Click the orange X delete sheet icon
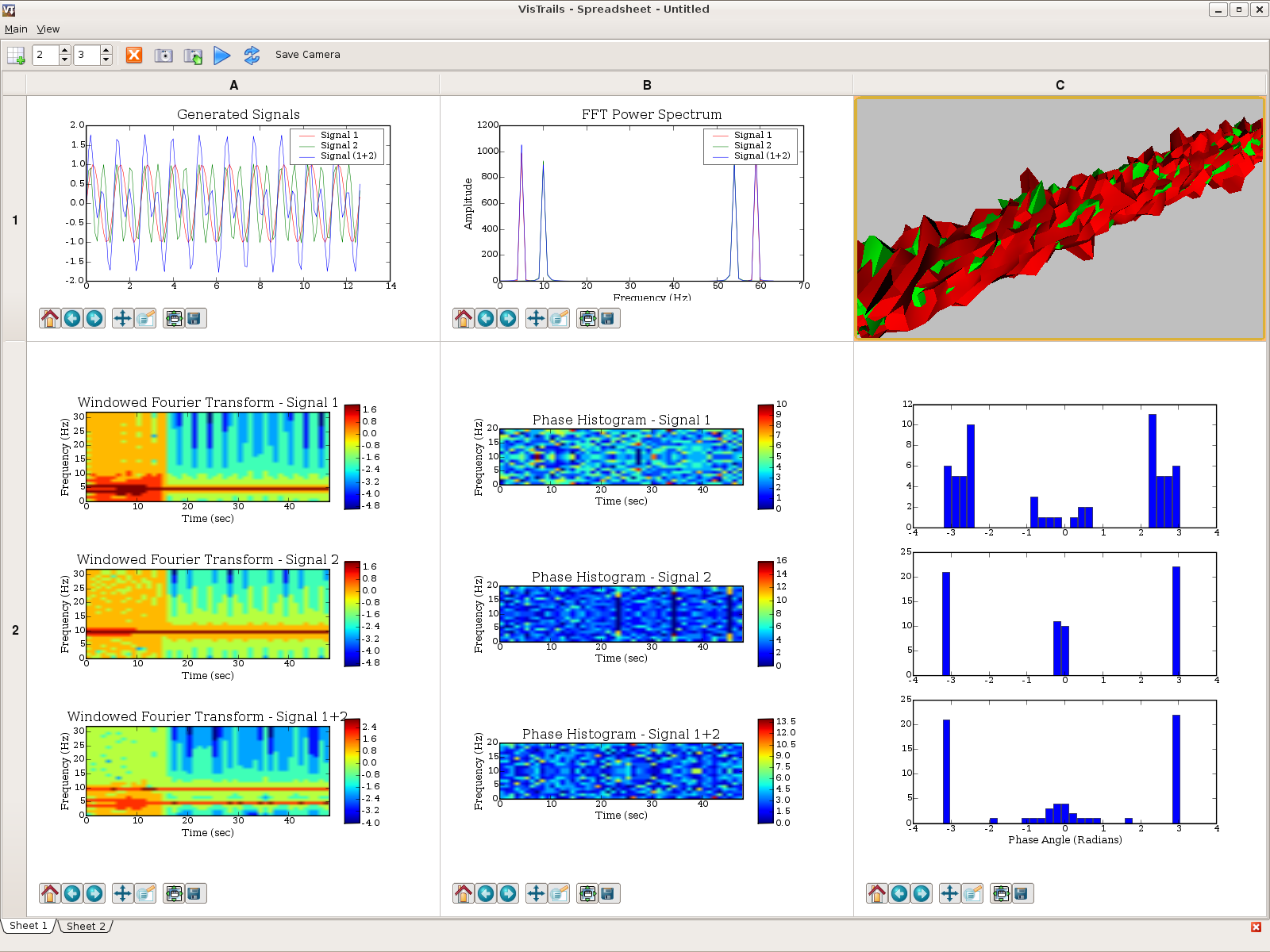This screenshot has height=952, width=1270. click(134, 56)
